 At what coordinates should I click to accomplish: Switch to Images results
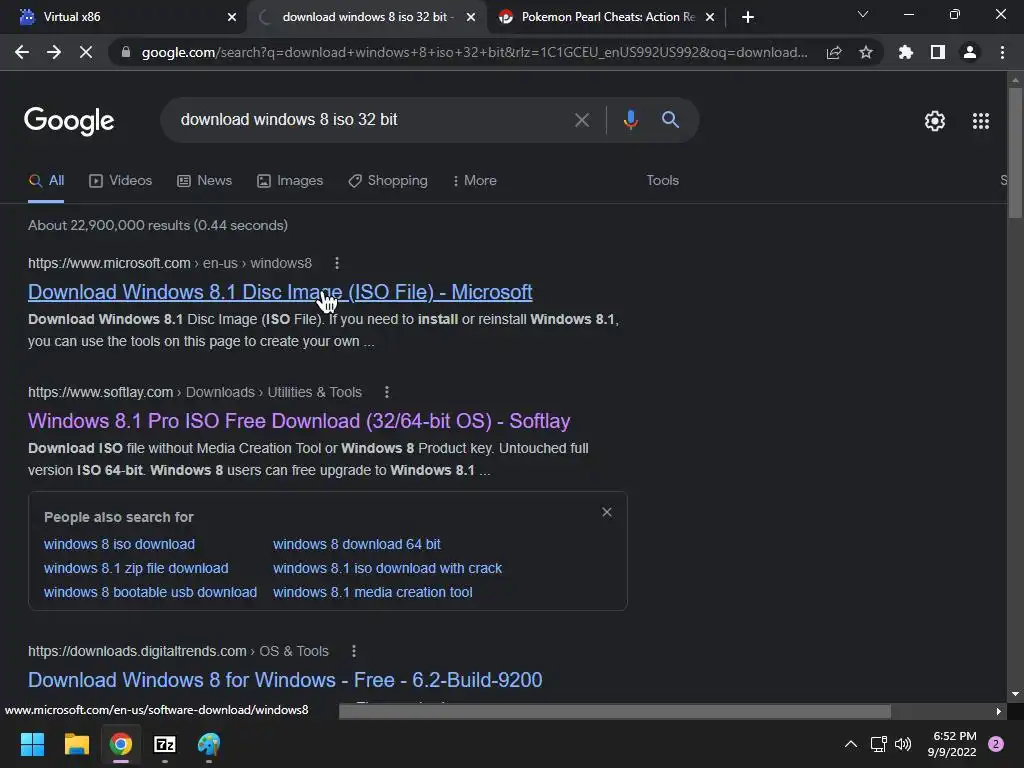[290, 181]
